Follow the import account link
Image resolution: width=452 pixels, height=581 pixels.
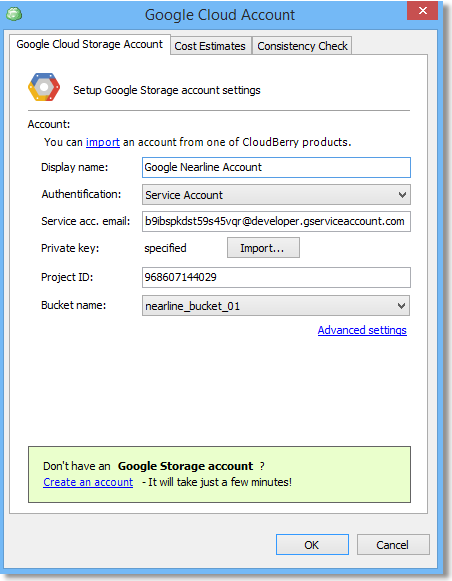click(x=103, y=142)
